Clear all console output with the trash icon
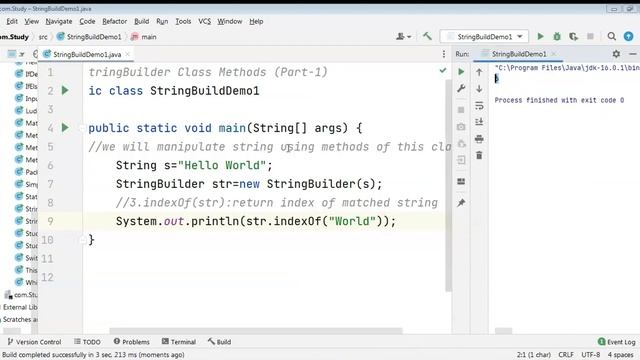This screenshot has width=640, height=360. tap(479, 156)
